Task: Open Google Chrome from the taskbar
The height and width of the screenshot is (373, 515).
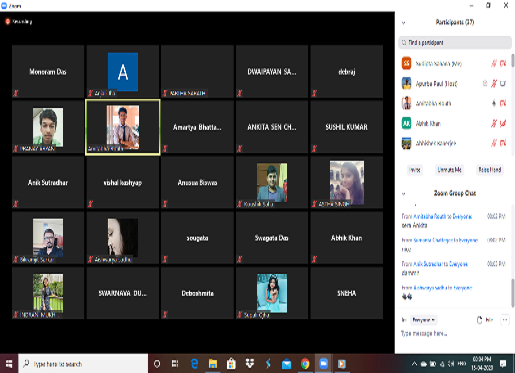Action: tap(305, 364)
